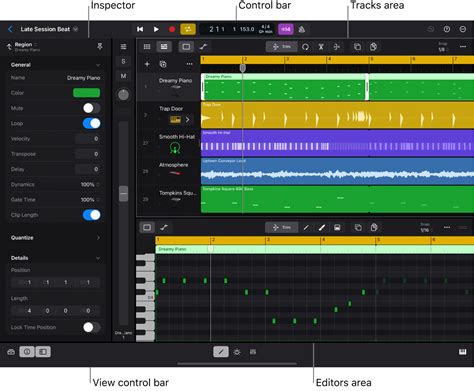The height and width of the screenshot is (391, 474).
Task: Open the help button in control bar
Action: coord(447,29)
